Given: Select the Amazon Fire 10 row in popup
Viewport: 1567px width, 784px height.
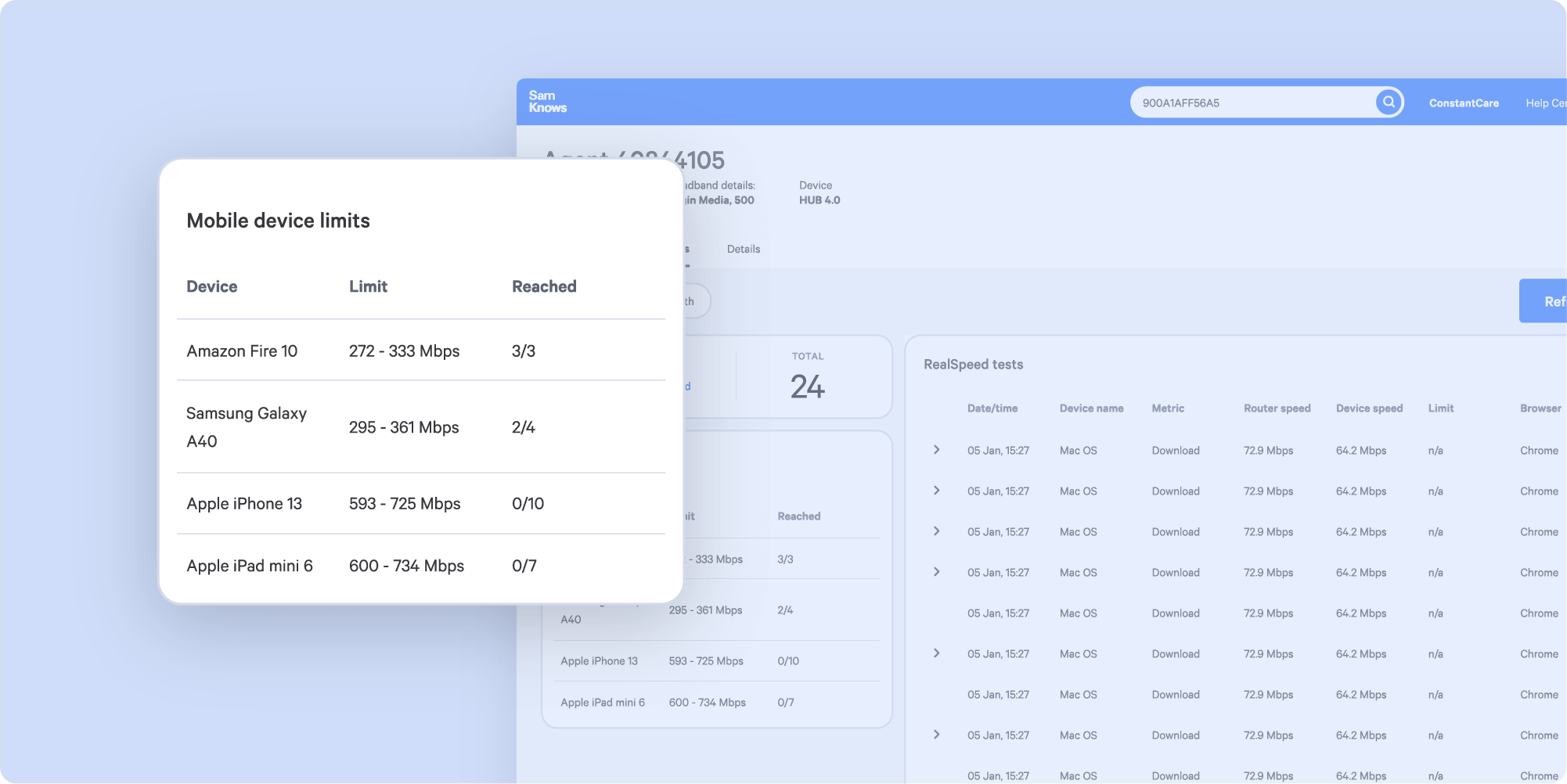Looking at the screenshot, I should point(421,351).
